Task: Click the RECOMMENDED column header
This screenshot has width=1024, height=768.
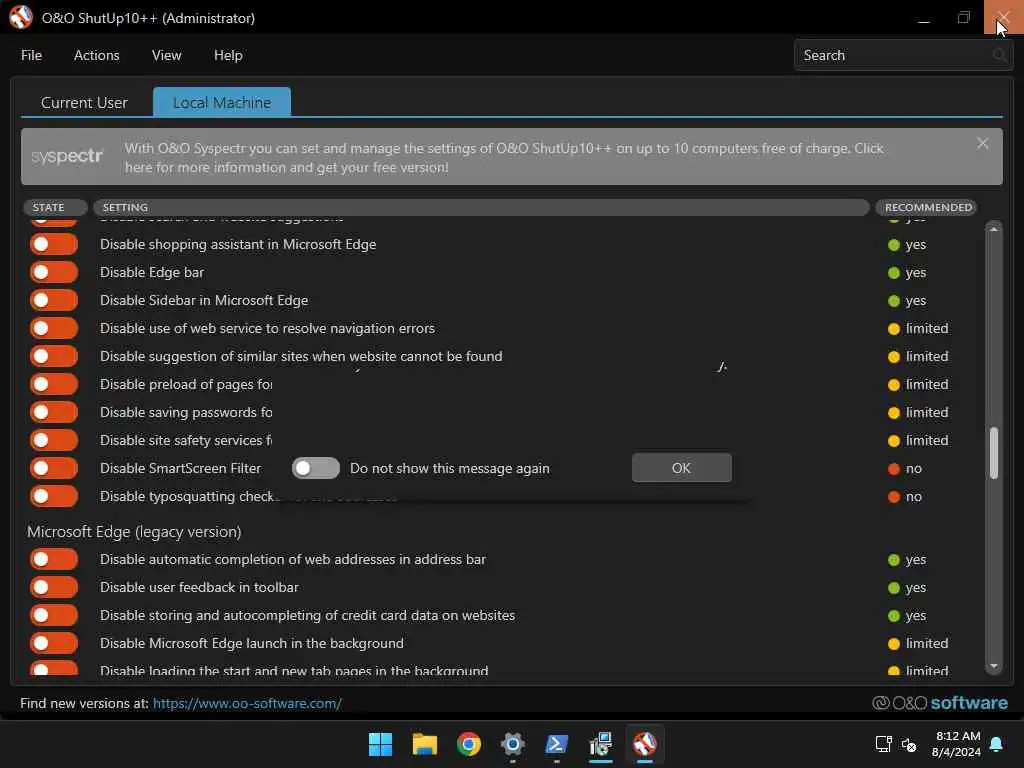Action: click(x=926, y=207)
